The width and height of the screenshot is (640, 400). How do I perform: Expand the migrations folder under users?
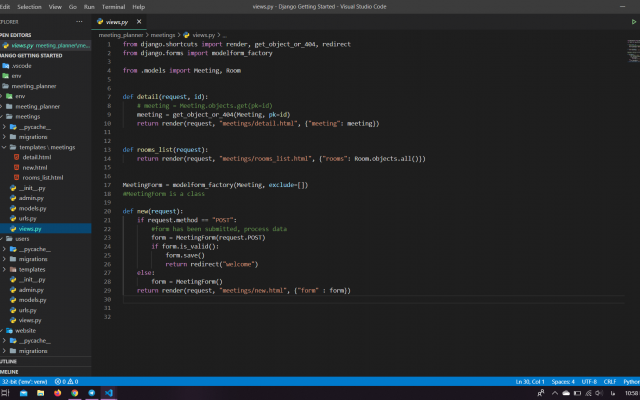tap(33, 259)
